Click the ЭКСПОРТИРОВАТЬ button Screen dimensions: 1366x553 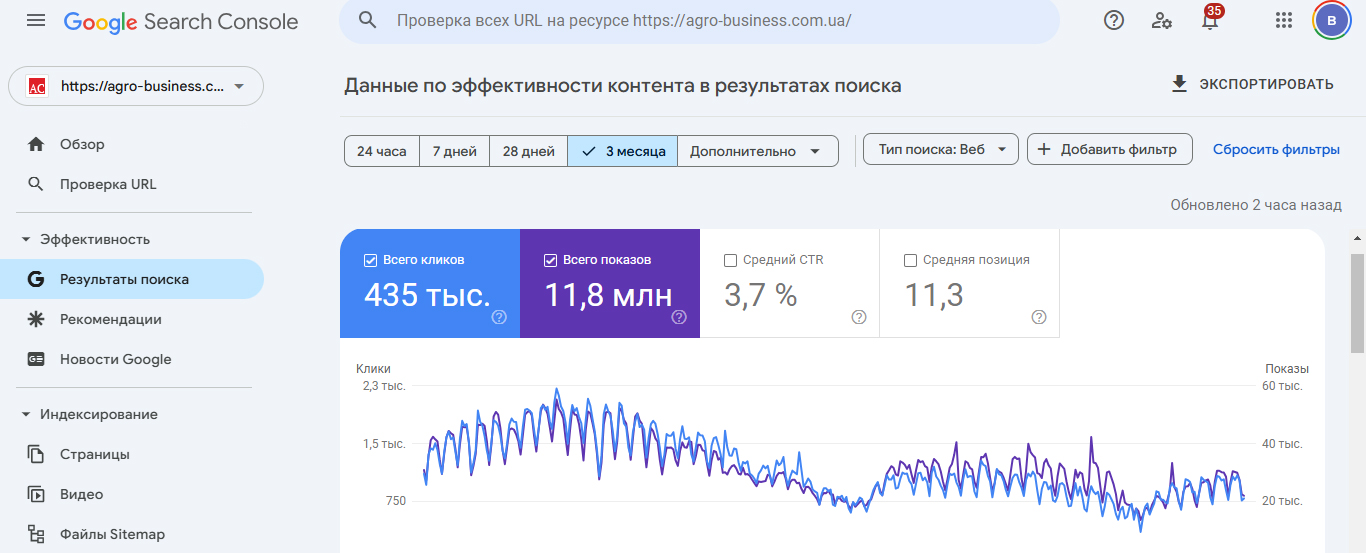click(x=1252, y=84)
